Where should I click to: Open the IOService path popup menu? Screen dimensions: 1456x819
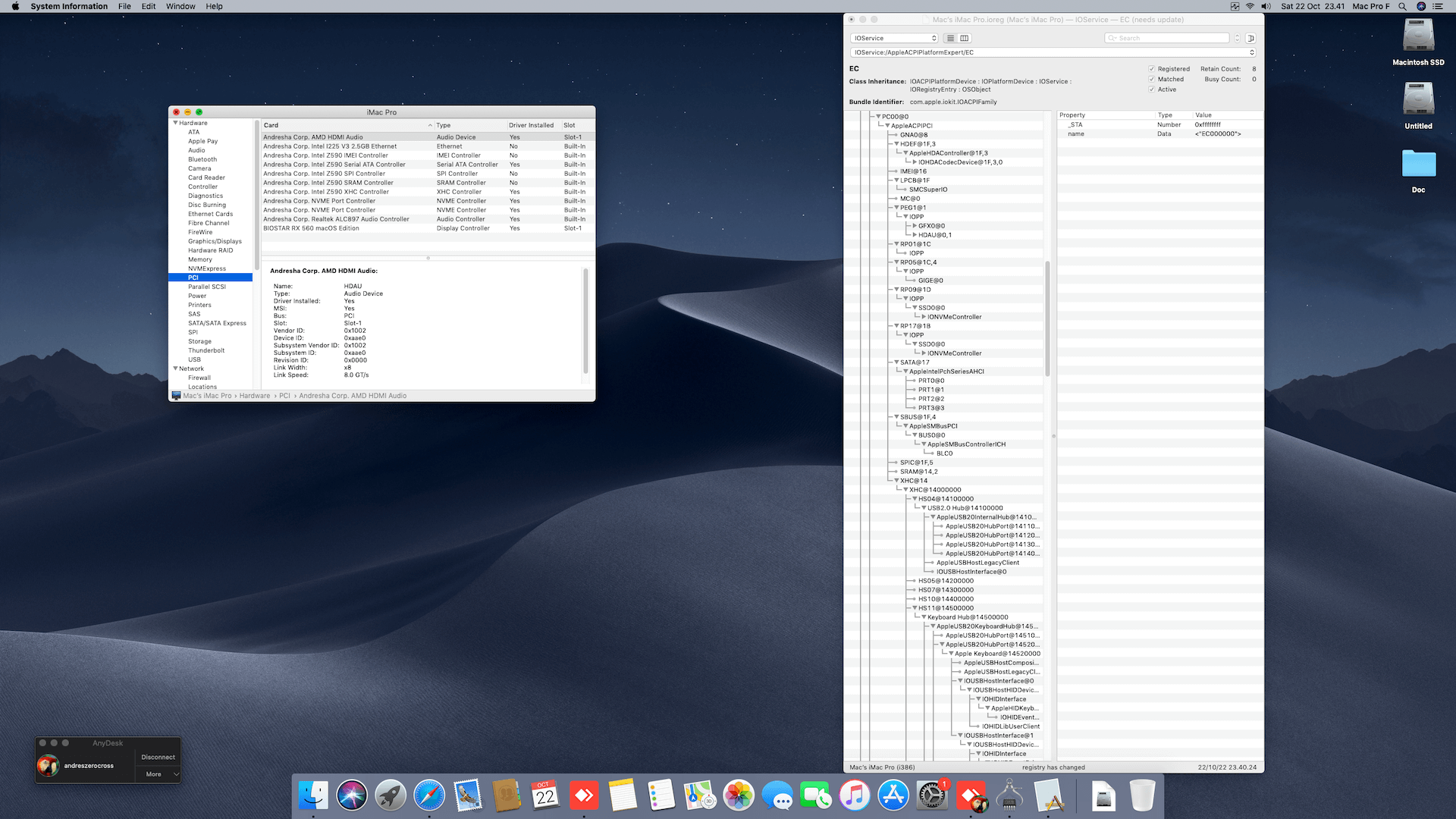point(1053,52)
